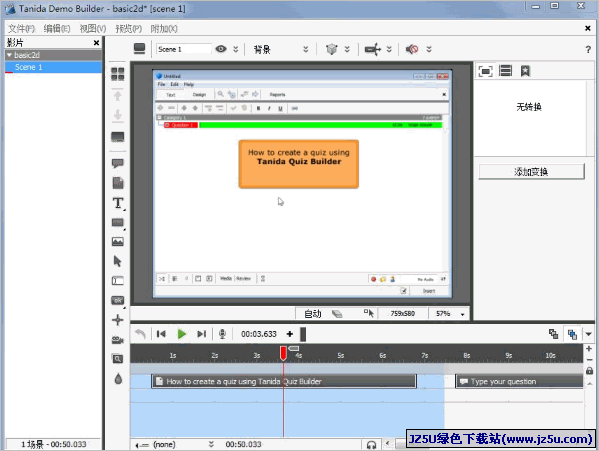Move scene up with the up arrow
Screen dimensions: 599x451
click(118, 96)
